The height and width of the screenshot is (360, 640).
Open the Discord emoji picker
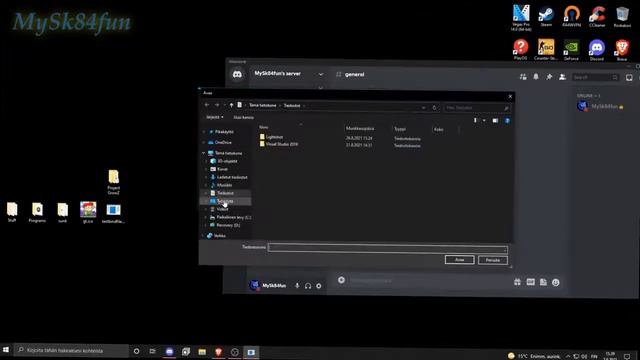[556, 282]
